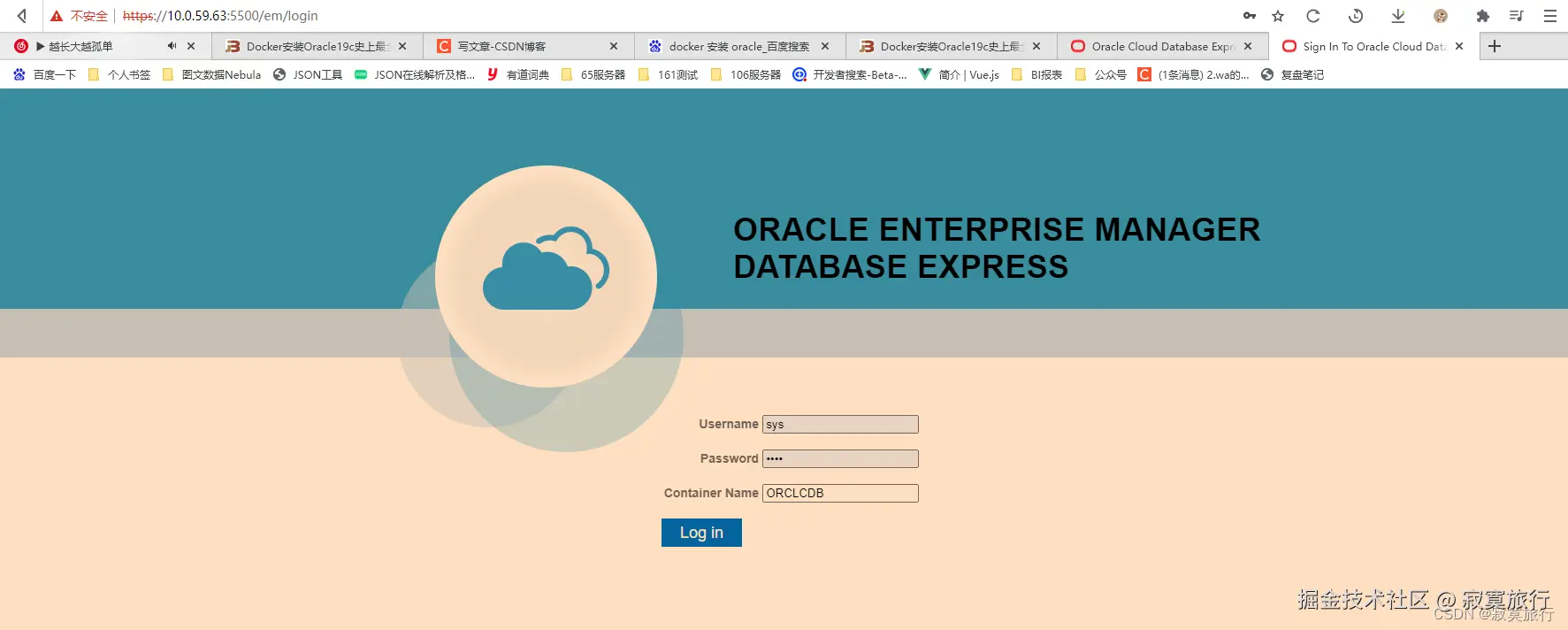
Task: Click the browser back arrow
Action: 22,16
